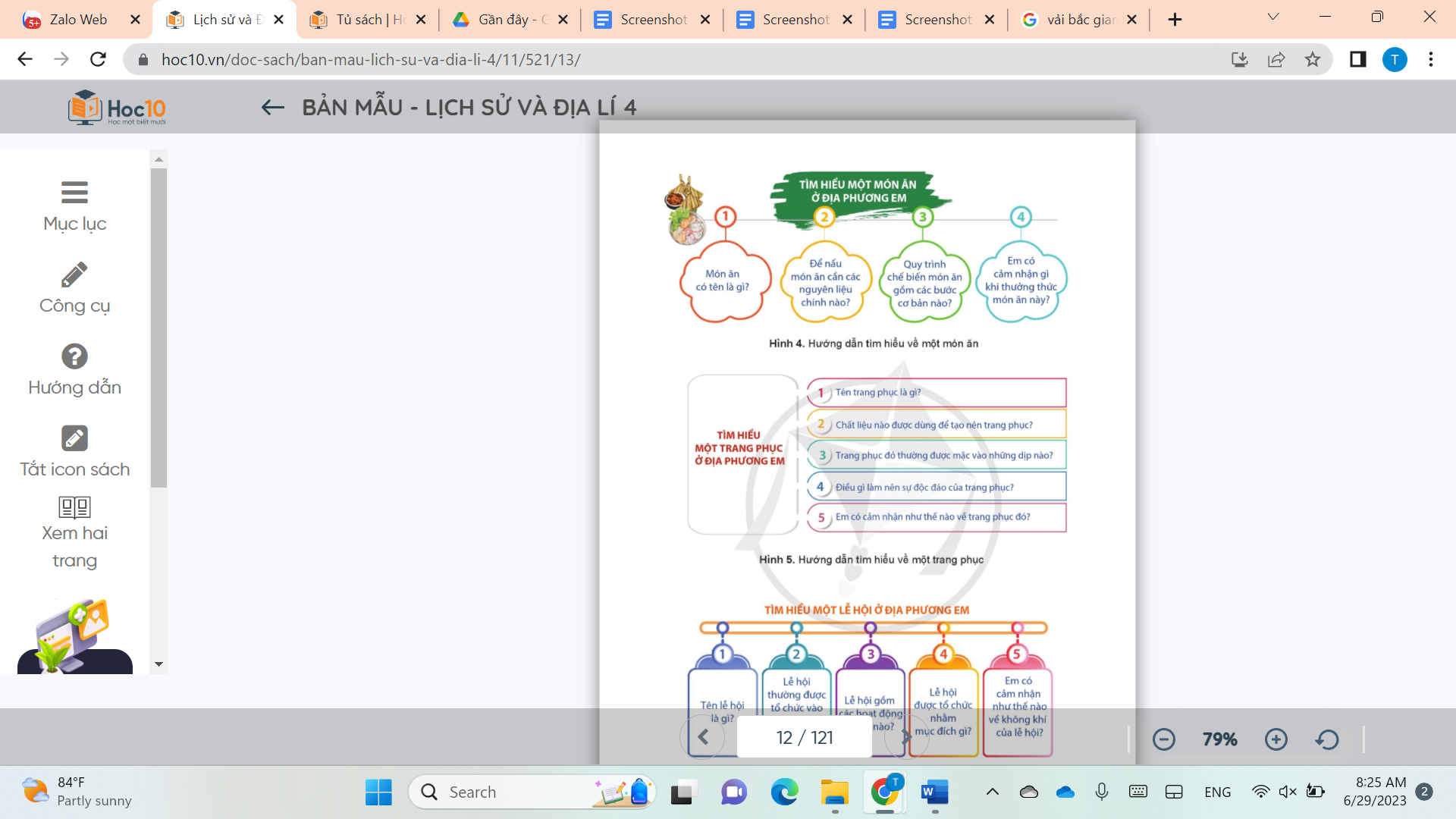Toggle the ENG language indicator
Viewport: 1456px width, 819px height.
(x=1217, y=792)
